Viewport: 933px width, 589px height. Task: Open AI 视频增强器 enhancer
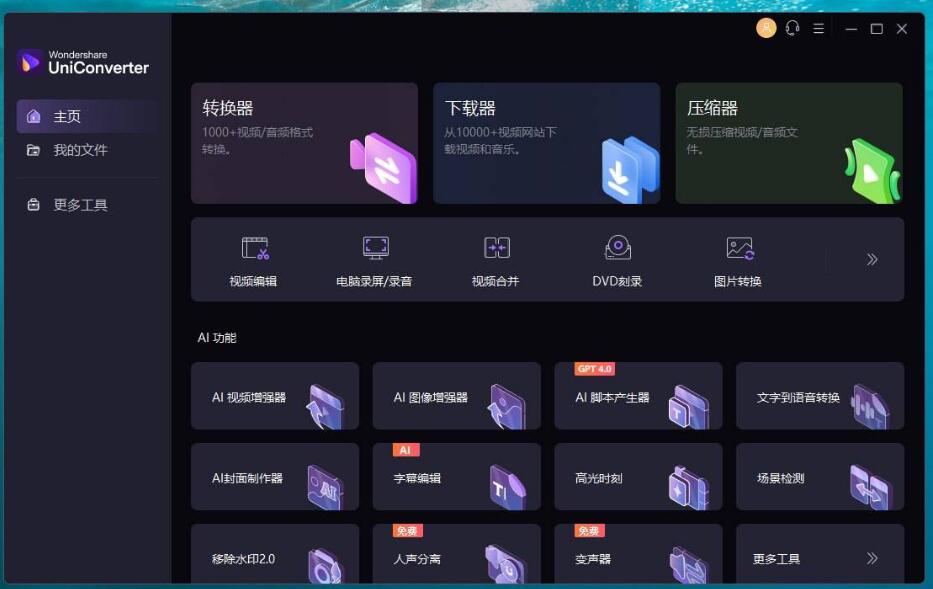(274, 396)
